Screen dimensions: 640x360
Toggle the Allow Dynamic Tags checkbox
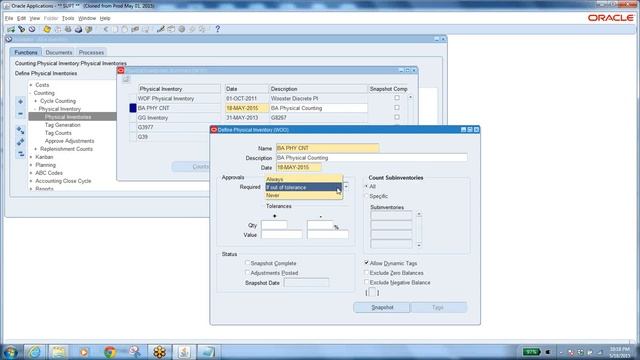coord(367,263)
